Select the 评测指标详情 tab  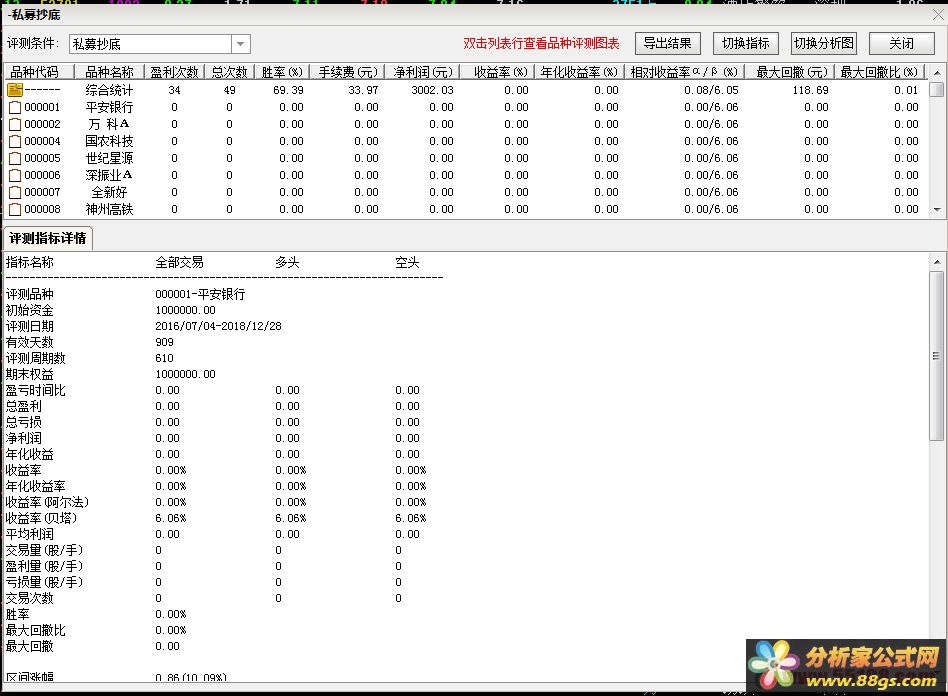[x=48, y=238]
